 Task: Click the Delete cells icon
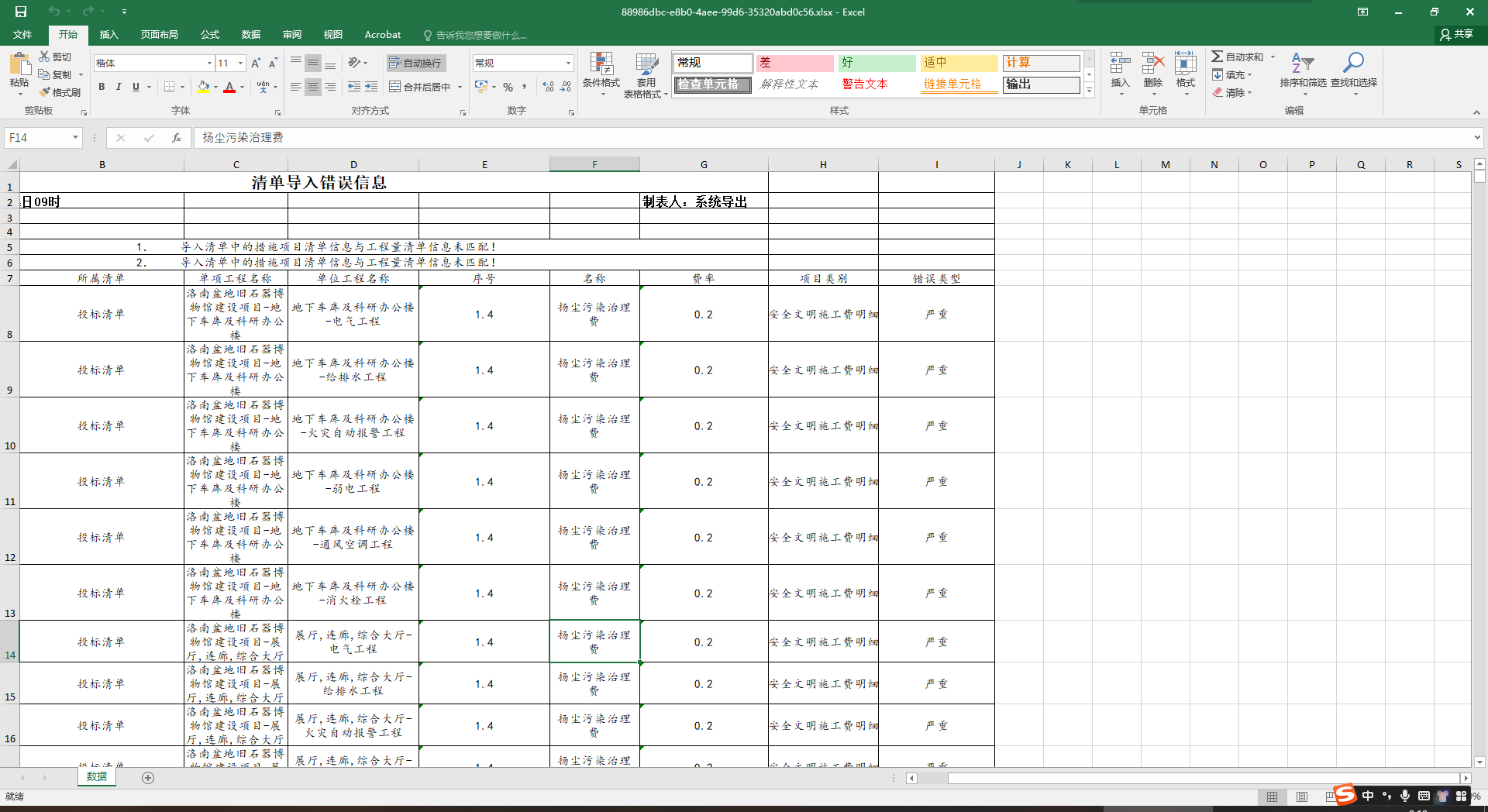click(x=1153, y=64)
